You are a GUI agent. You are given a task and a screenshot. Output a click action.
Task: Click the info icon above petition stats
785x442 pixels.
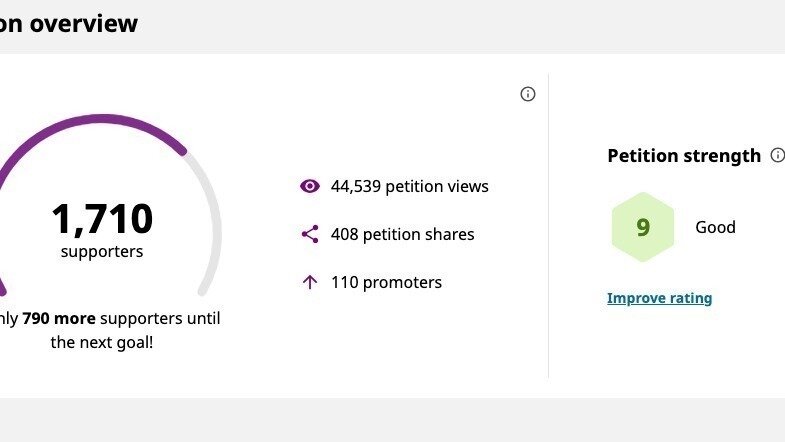point(528,94)
